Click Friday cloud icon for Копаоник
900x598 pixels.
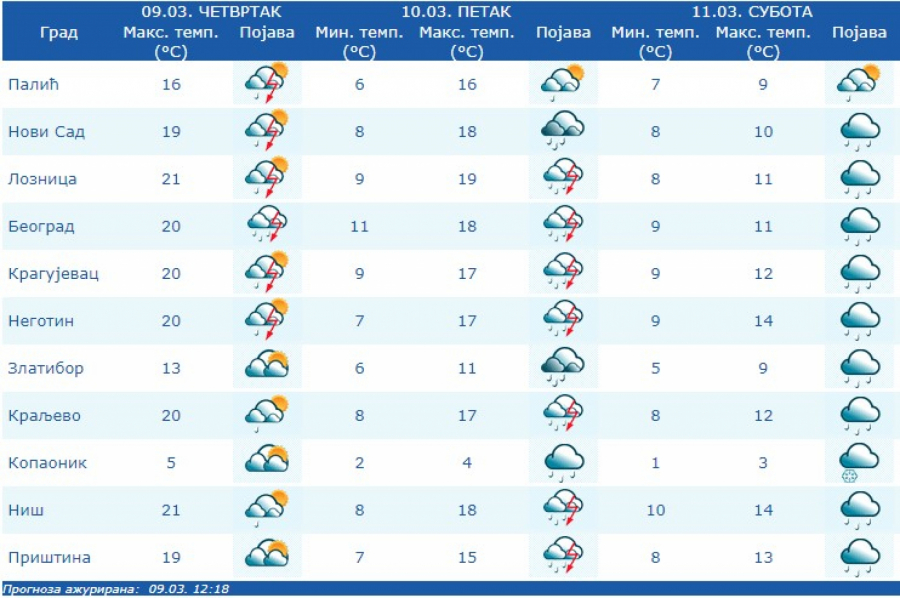[x=563, y=463]
